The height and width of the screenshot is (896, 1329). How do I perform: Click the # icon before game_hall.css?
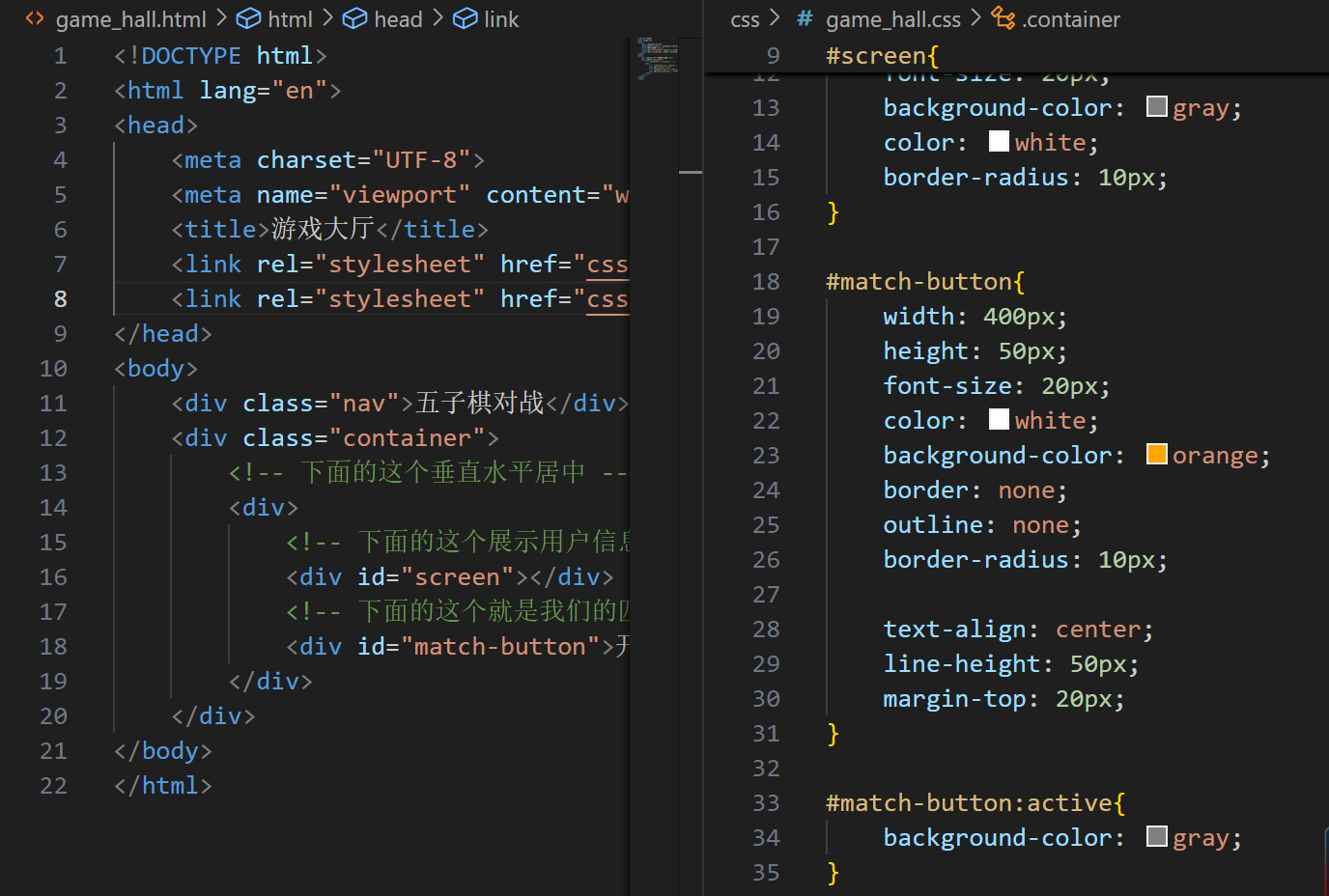point(805,18)
